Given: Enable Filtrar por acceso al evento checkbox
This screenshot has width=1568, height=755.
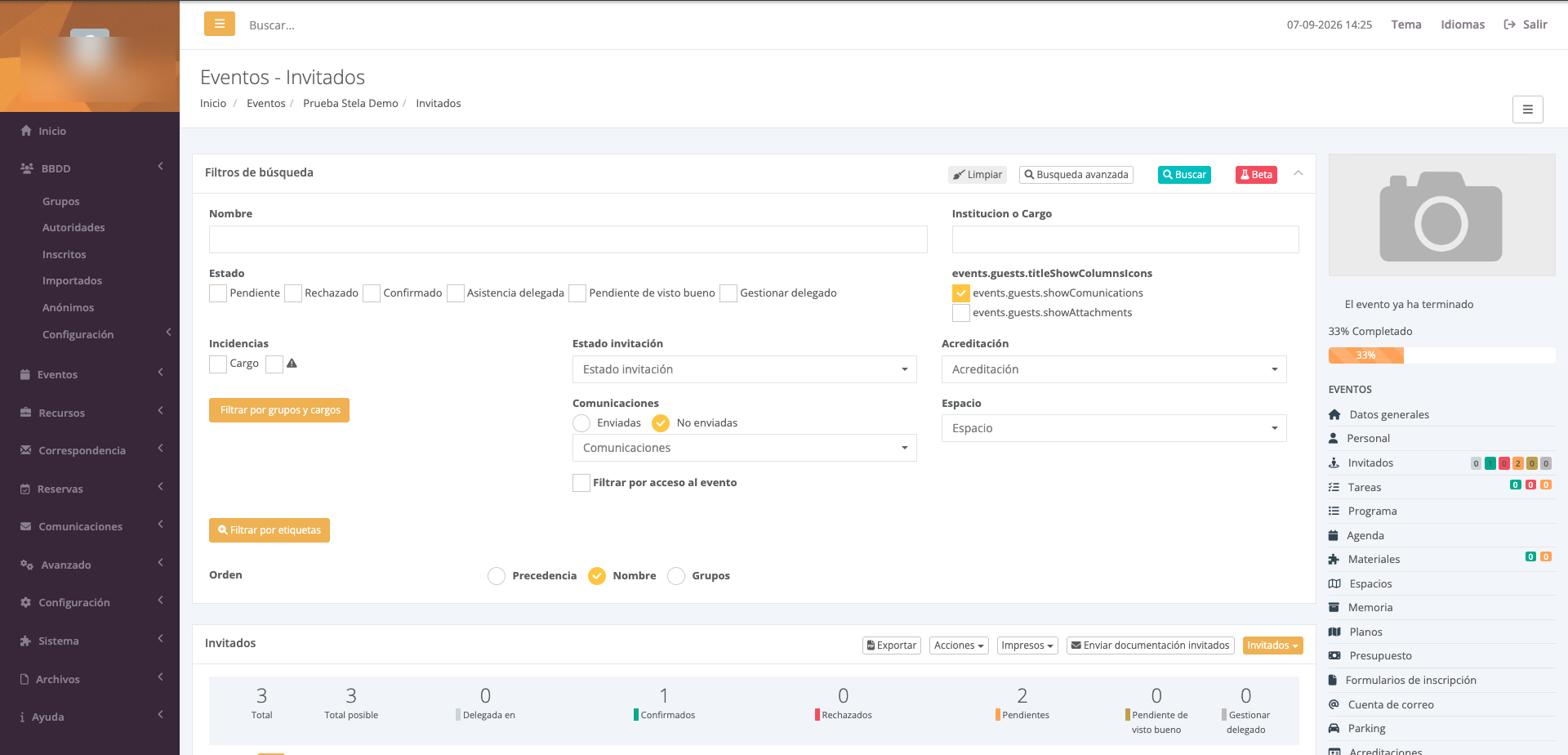Looking at the screenshot, I should 581,483.
